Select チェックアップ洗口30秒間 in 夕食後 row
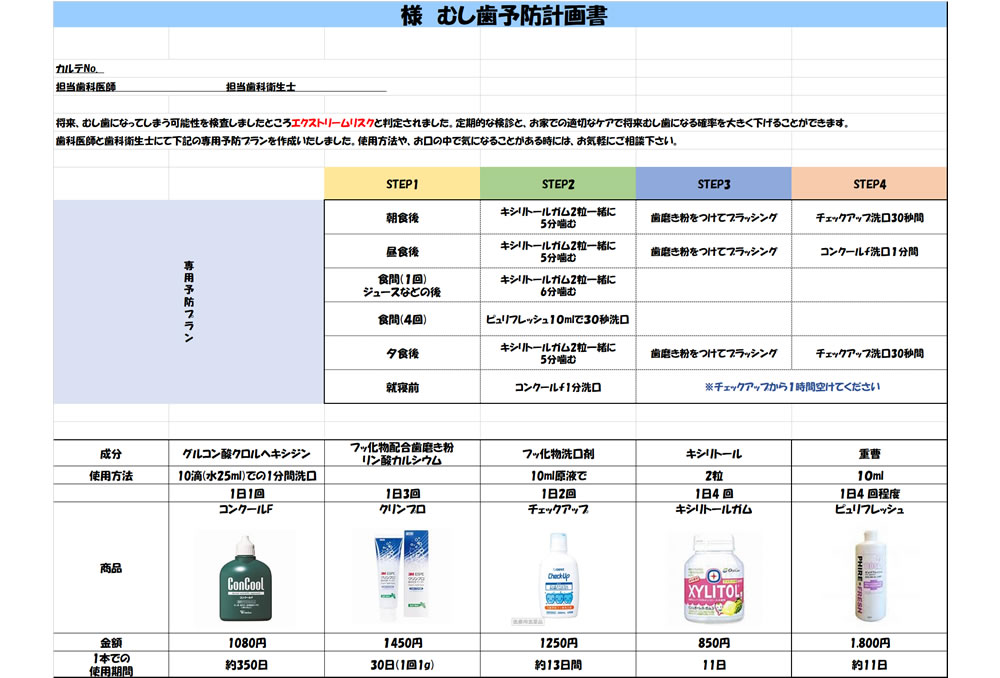 pyautogui.click(x=869, y=353)
